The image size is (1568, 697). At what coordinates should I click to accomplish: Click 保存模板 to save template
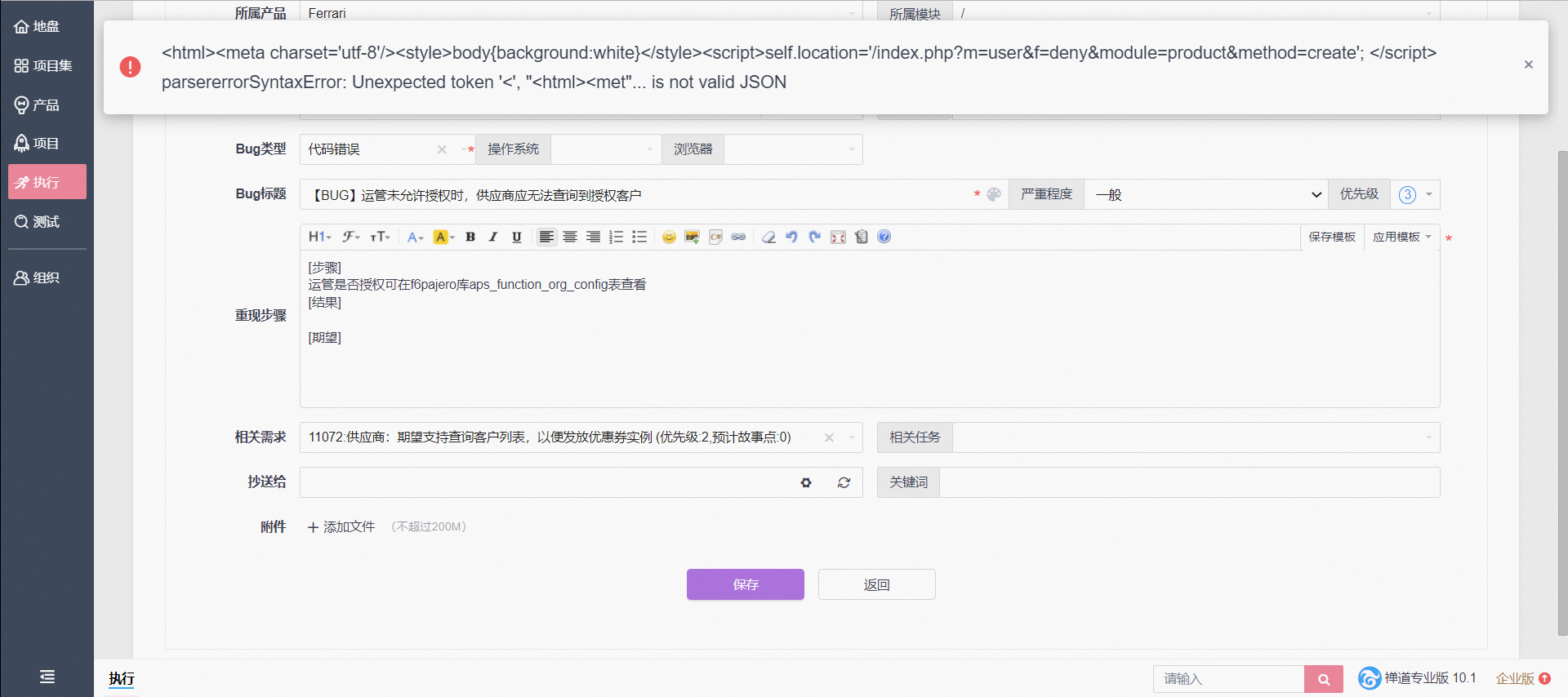(x=1332, y=237)
